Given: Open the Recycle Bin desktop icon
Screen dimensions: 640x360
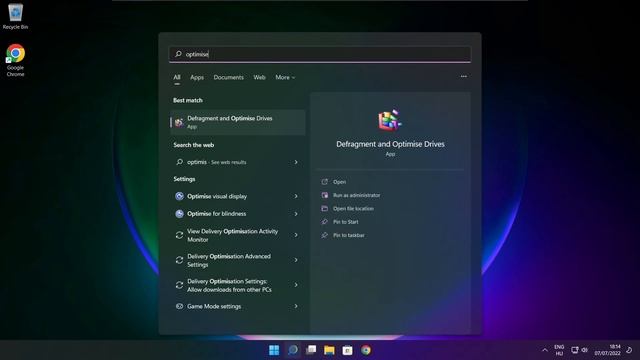Looking at the screenshot, I should tap(16, 16).
